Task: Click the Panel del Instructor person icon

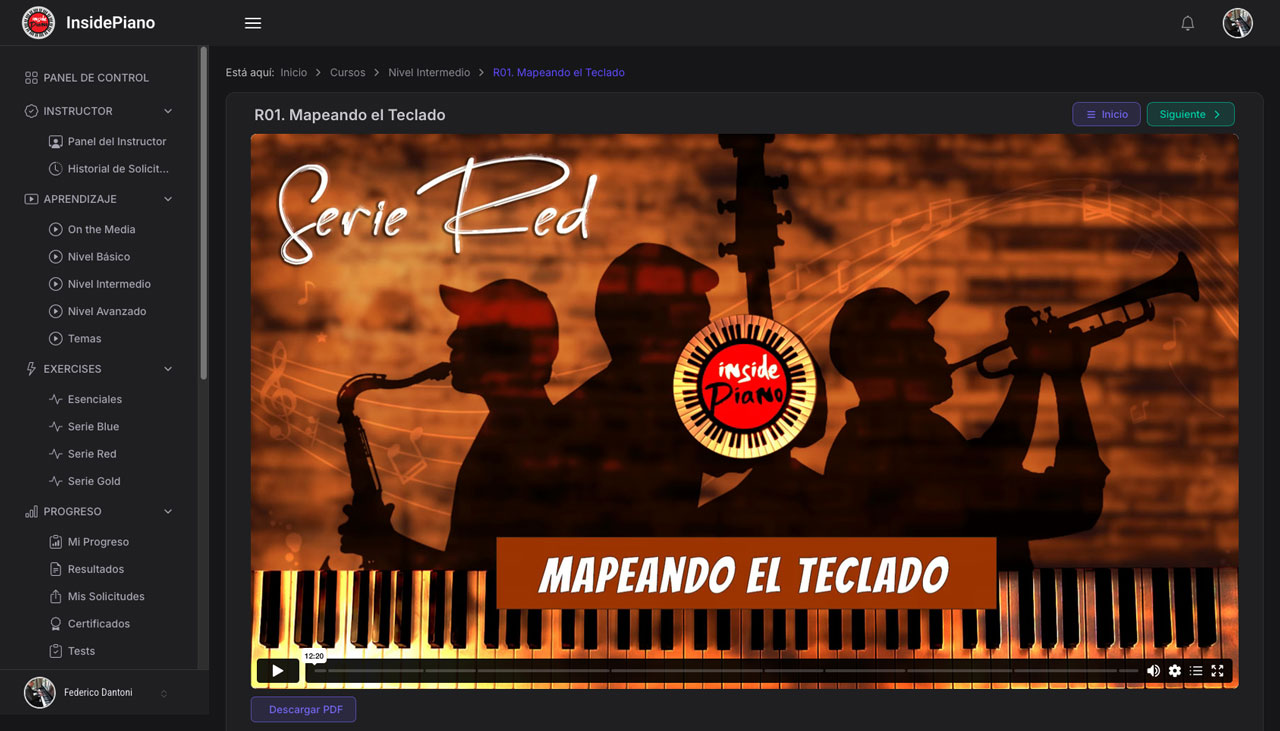Action: coord(56,141)
